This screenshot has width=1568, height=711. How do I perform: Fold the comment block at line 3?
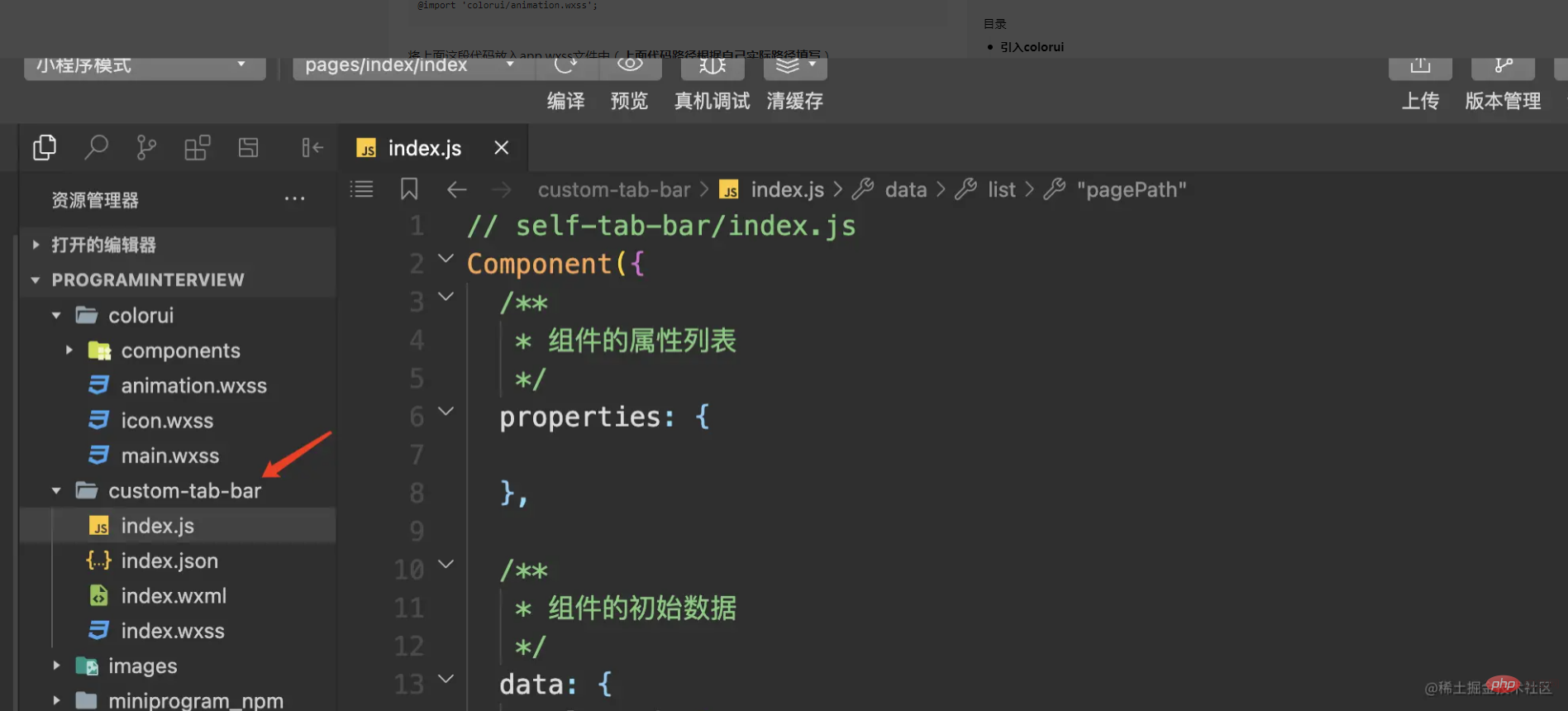tap(446, 297)
